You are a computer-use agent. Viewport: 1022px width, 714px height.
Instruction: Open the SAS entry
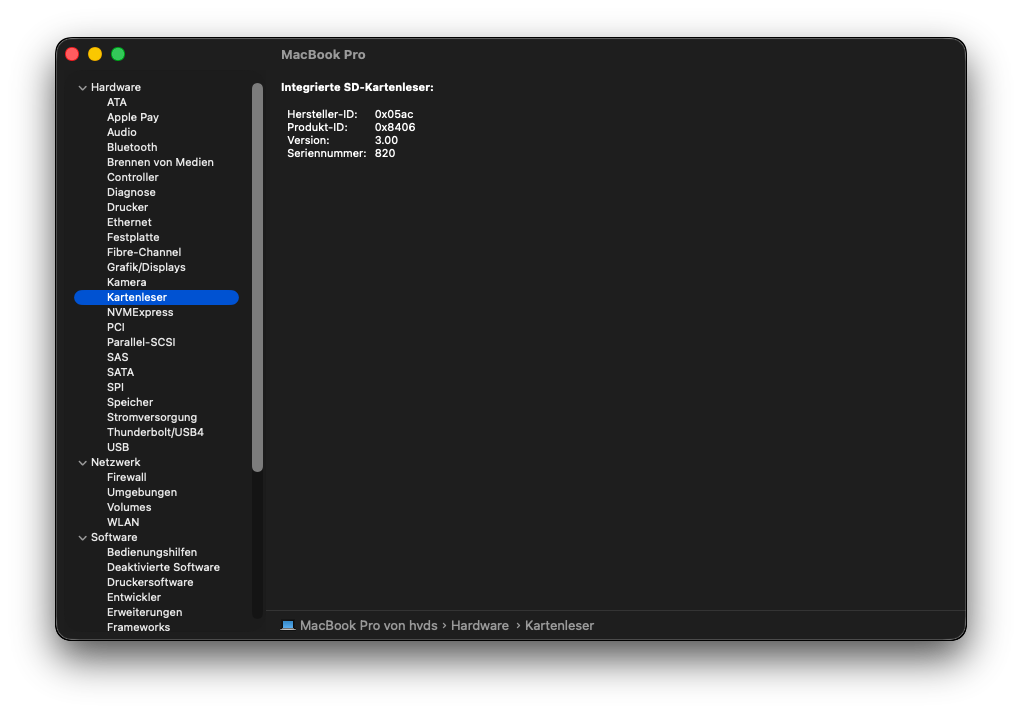click(x=117, y=357)
